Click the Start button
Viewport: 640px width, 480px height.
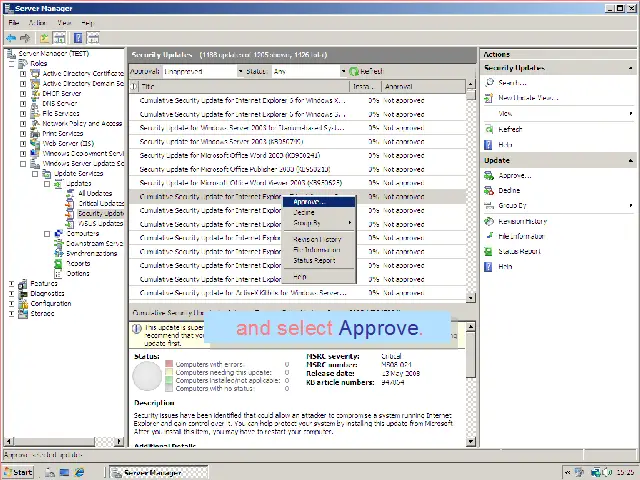pos(19,472)
